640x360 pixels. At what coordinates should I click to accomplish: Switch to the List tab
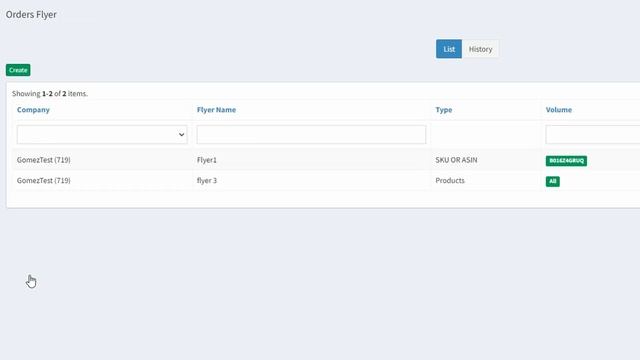[x=449, y=49]
